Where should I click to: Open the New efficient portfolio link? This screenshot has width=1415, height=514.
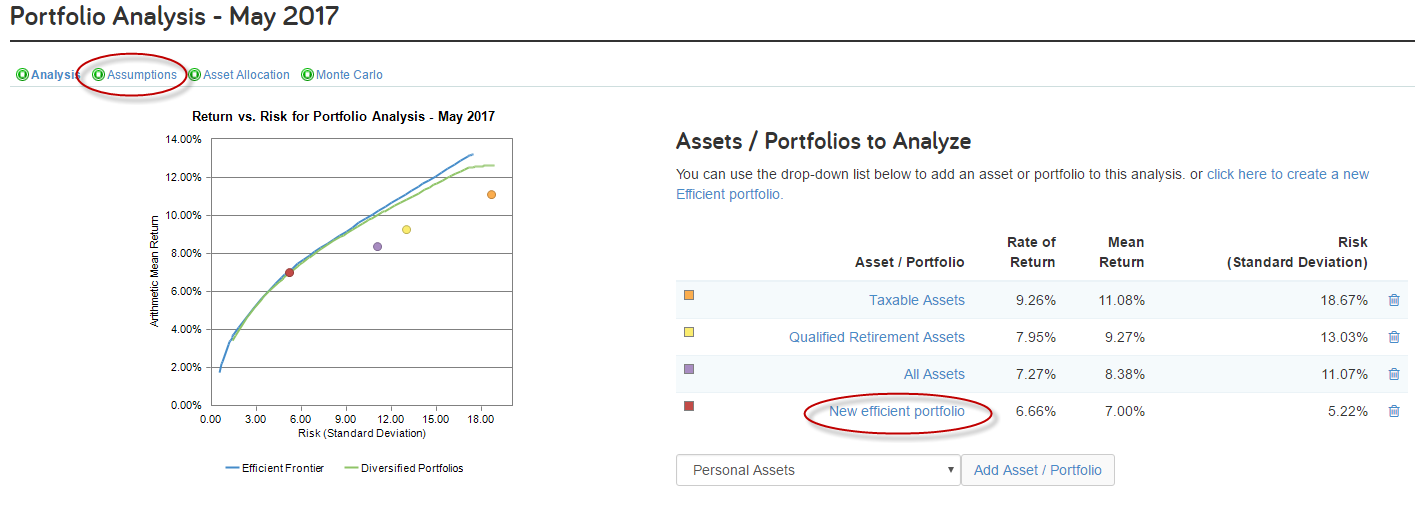(x=897, y=411)
